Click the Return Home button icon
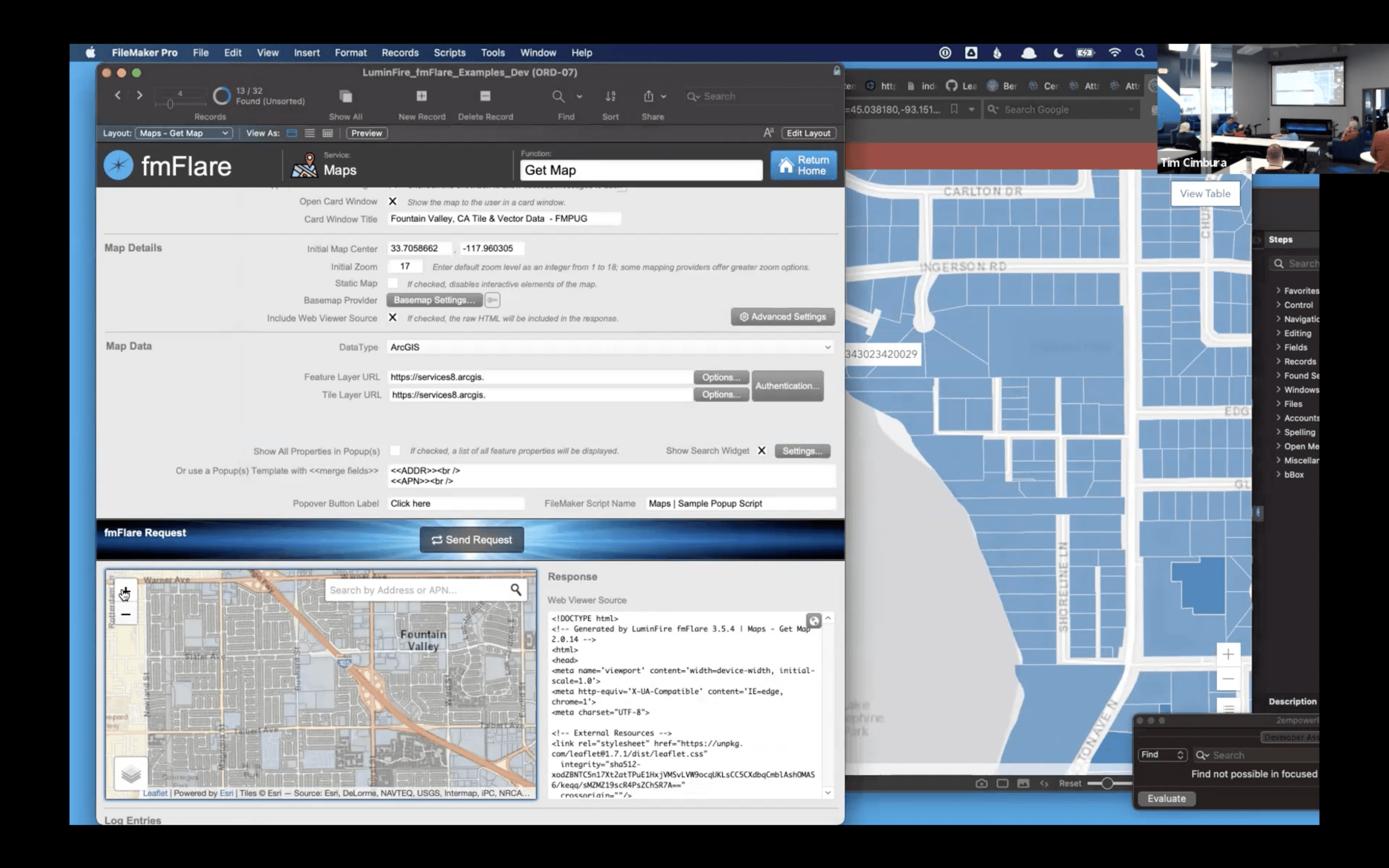 pos(786,165)
